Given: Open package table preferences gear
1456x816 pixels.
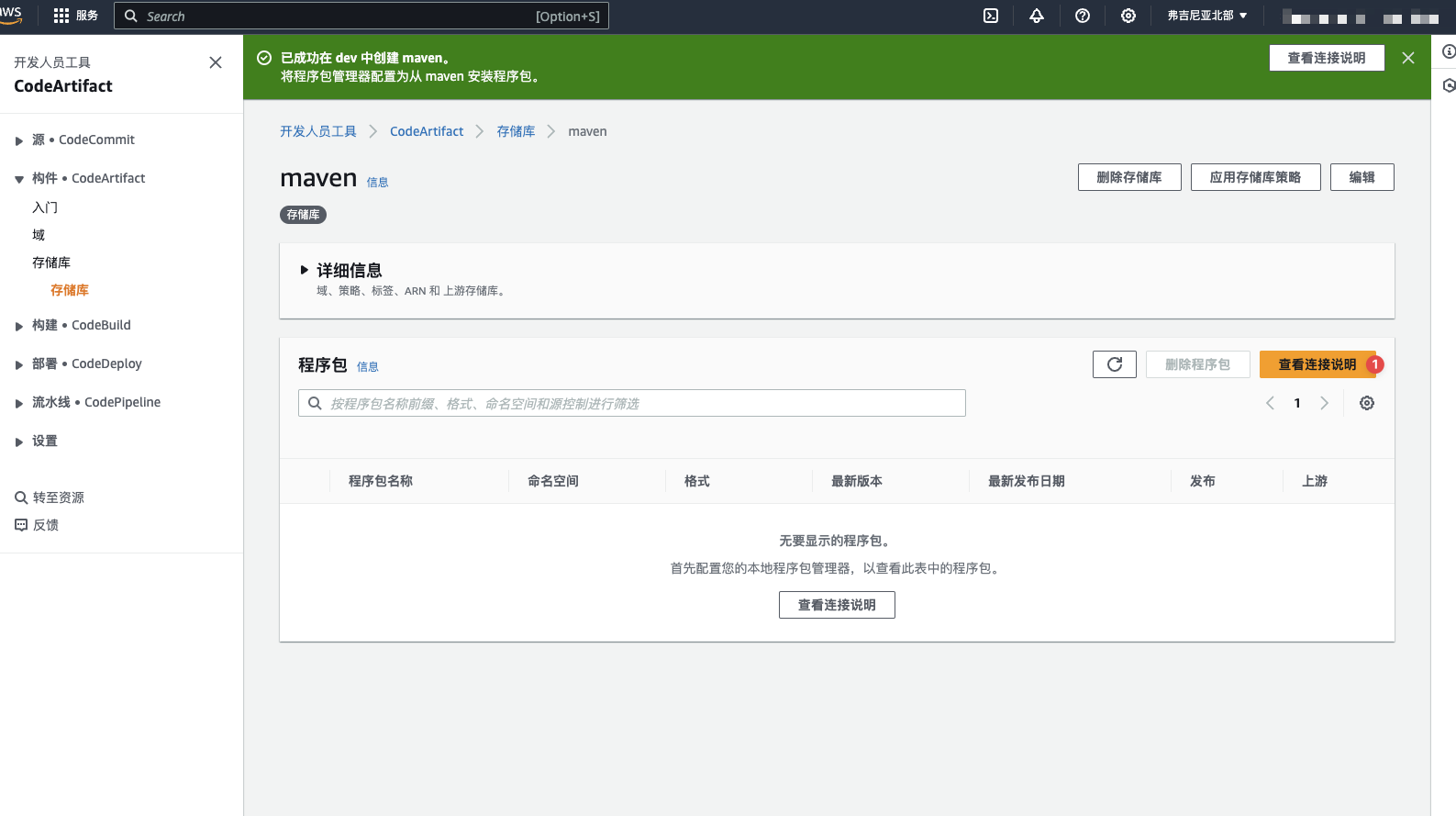Looking at the screenshot, I should click(1367, 403).
